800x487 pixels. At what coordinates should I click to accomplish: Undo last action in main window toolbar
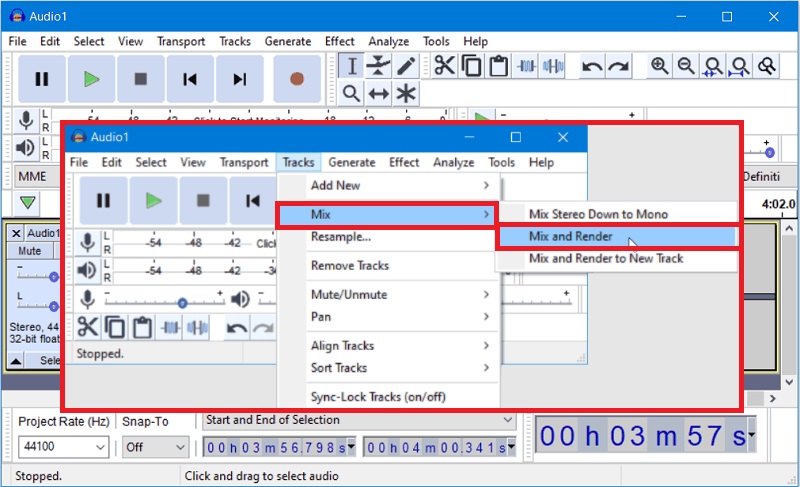[592, 66]
